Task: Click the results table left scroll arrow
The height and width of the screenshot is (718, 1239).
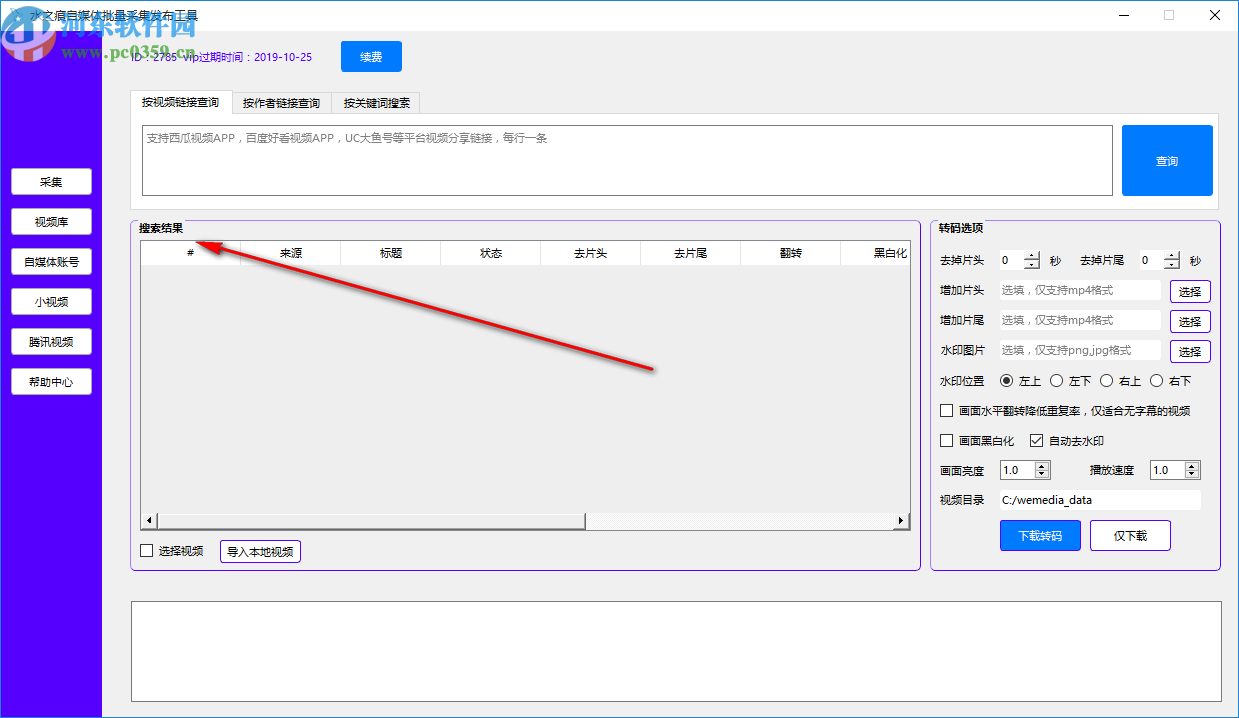Action: point(149,521)
